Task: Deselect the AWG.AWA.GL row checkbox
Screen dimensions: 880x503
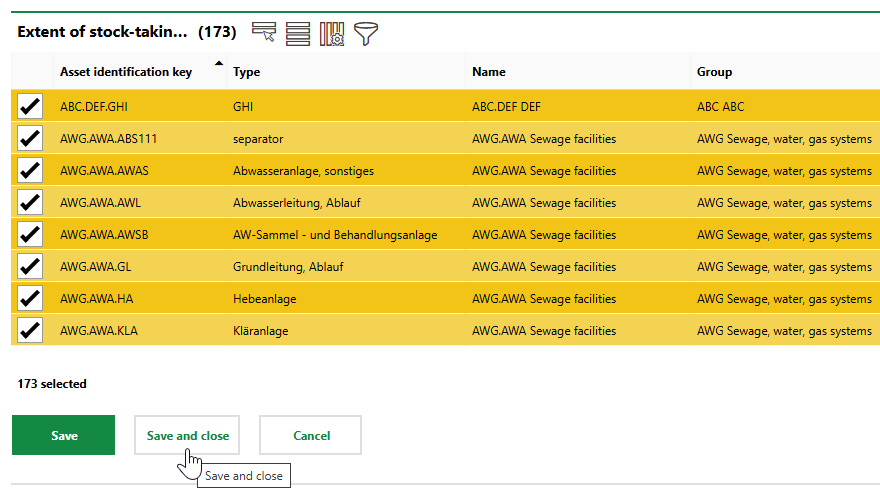Action: 30,266
